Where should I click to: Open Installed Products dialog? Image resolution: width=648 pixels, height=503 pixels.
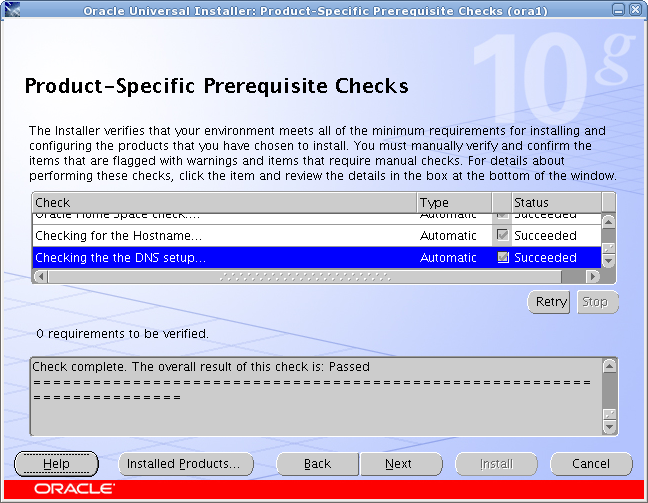point(186,464)
